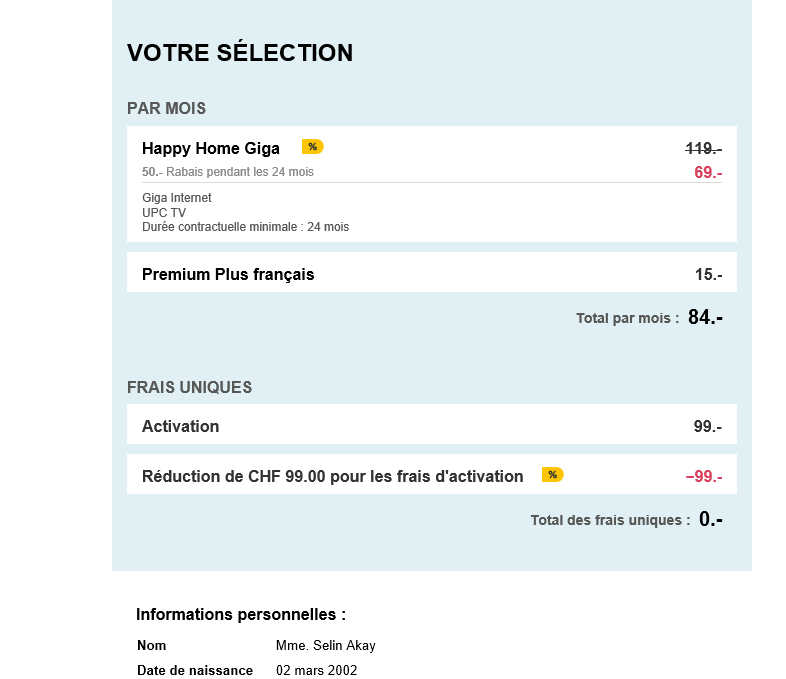The width and height of the screenshot is (786, 679).
Task: Click the Total par mois 84.- amount
Action: 705,318
